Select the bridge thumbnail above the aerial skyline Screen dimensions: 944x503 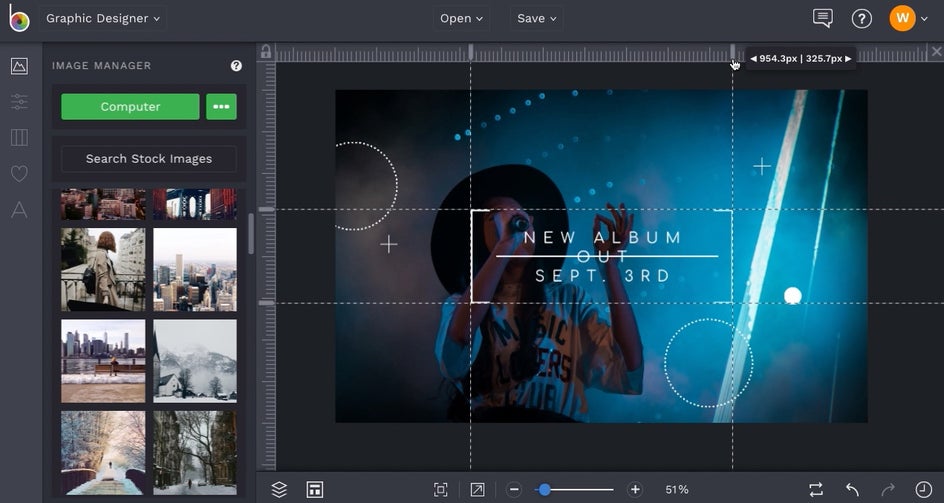click(x=195, y=204)
